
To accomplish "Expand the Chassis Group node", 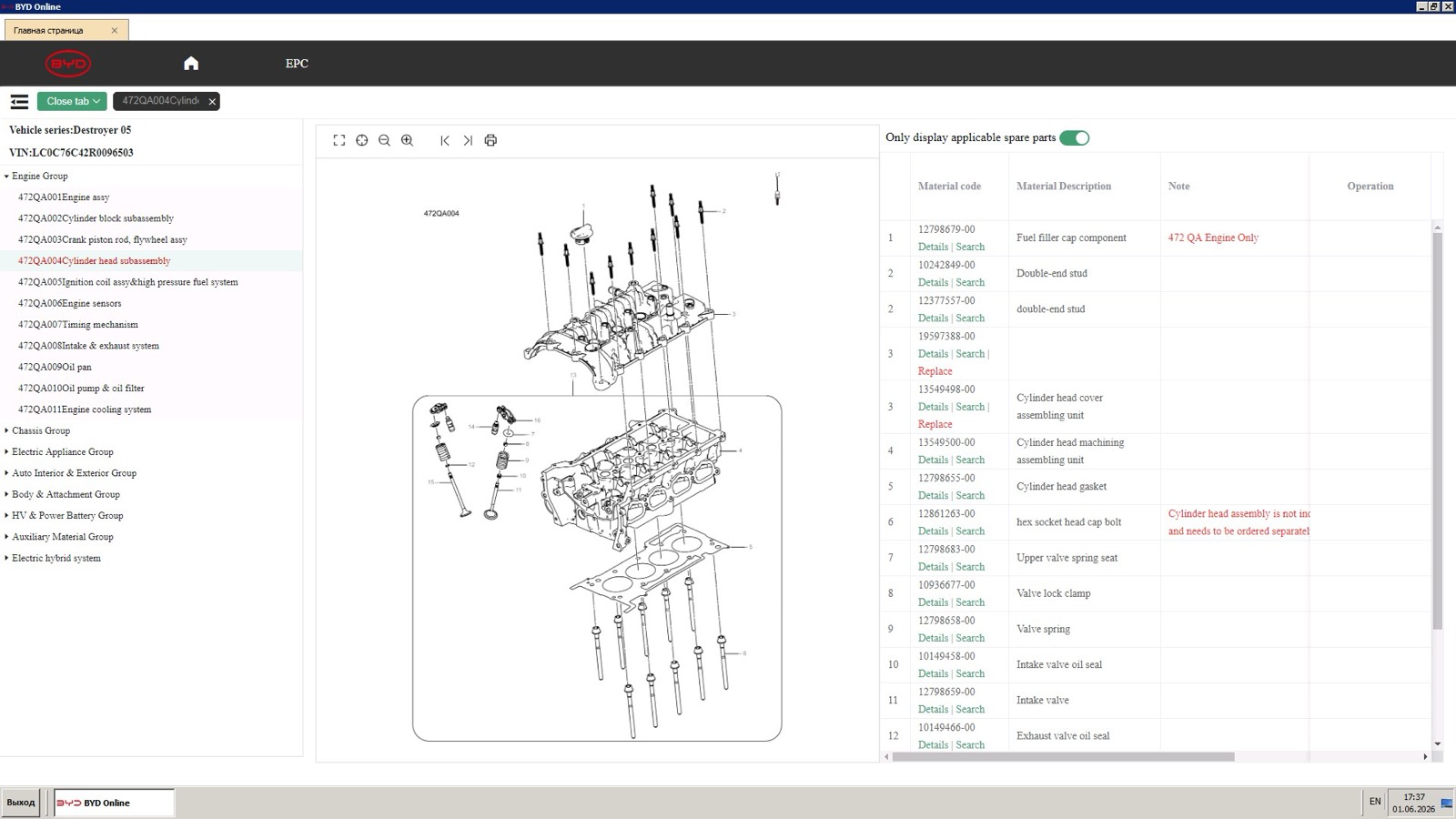I will click(x=6, y=430).
